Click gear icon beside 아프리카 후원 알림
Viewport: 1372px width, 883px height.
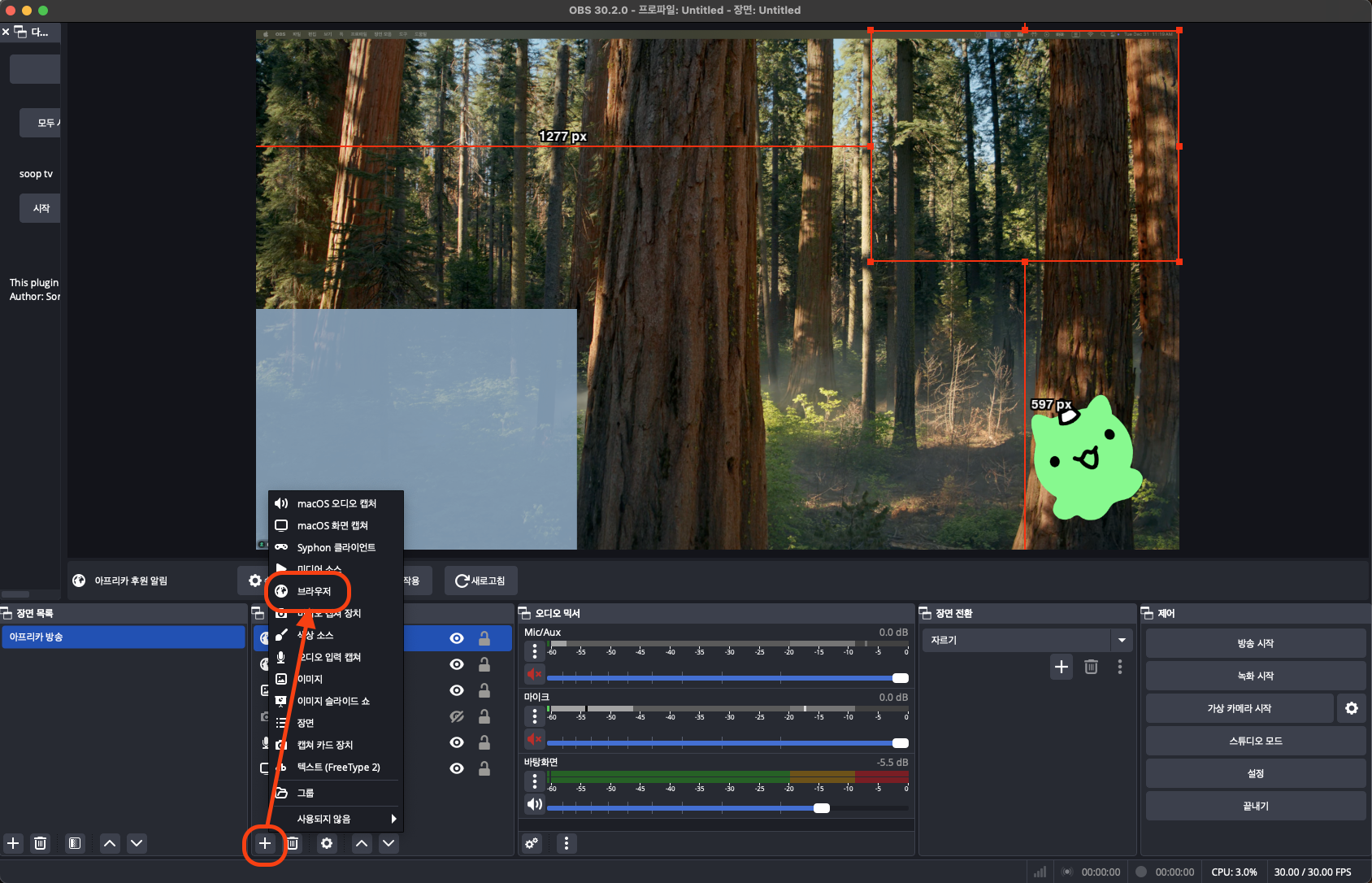[x=255, y=581]
